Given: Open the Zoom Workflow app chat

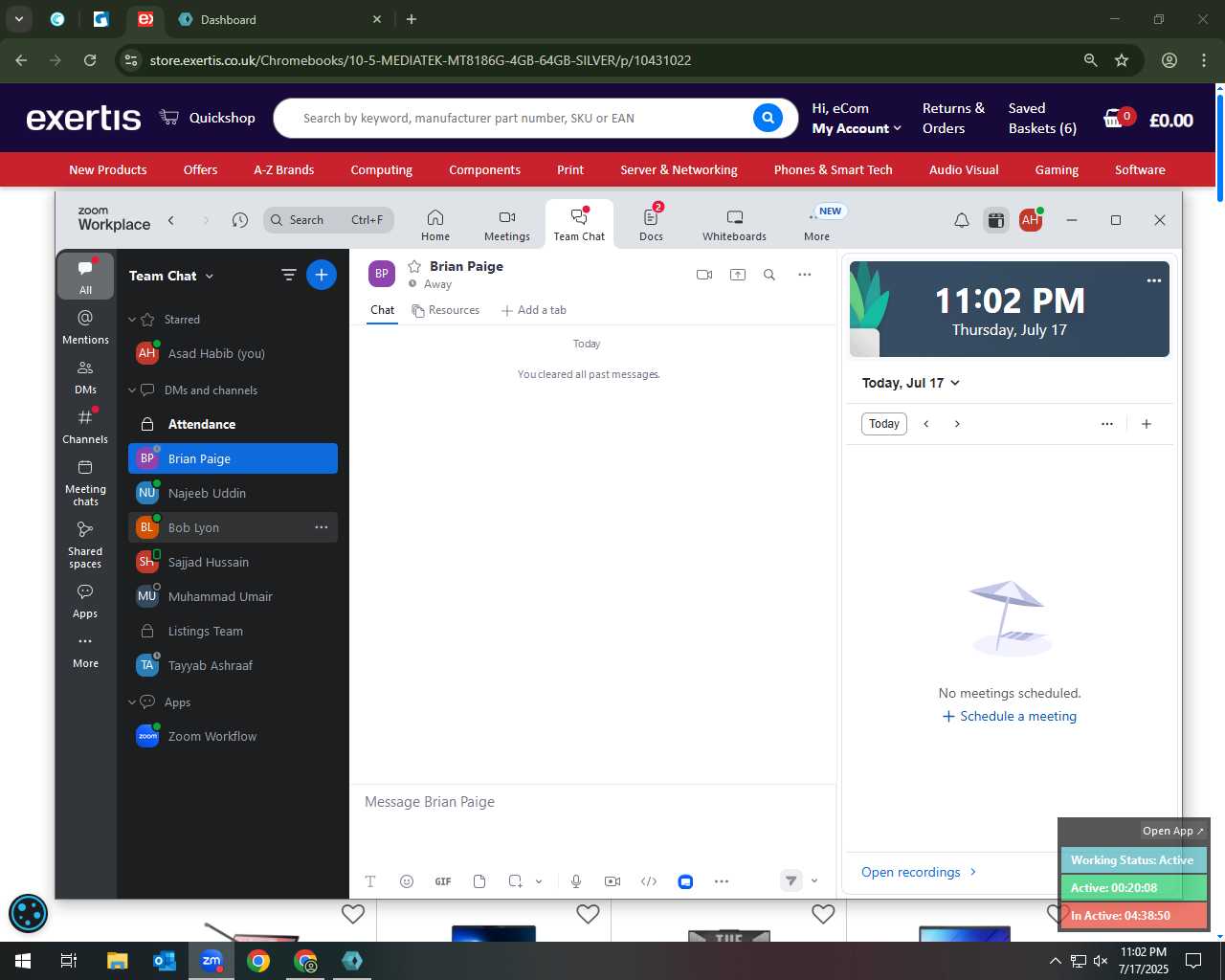Looking at the screenshot, I should tap(233, 736).
